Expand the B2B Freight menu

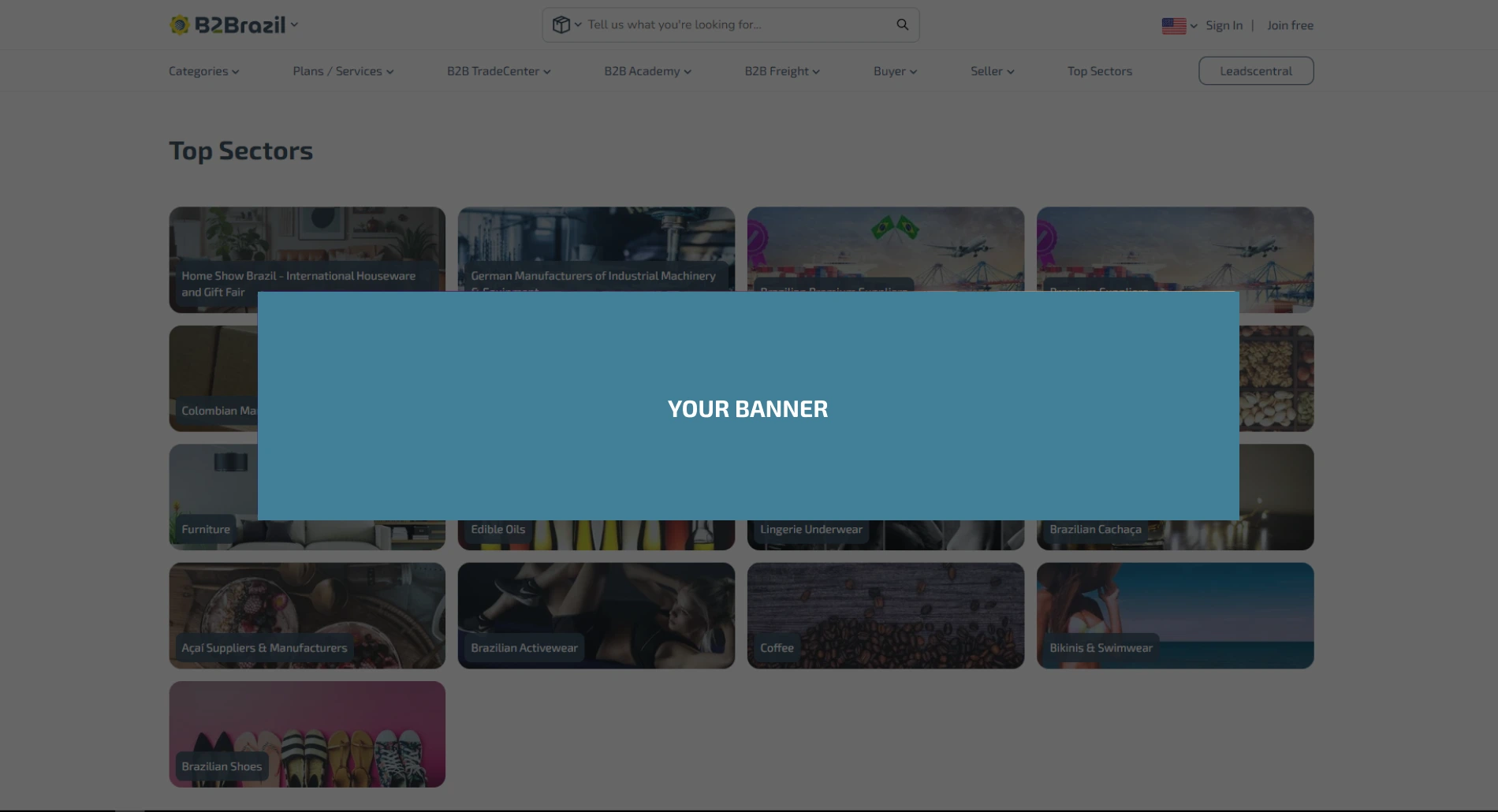click(x=782, y=72)
